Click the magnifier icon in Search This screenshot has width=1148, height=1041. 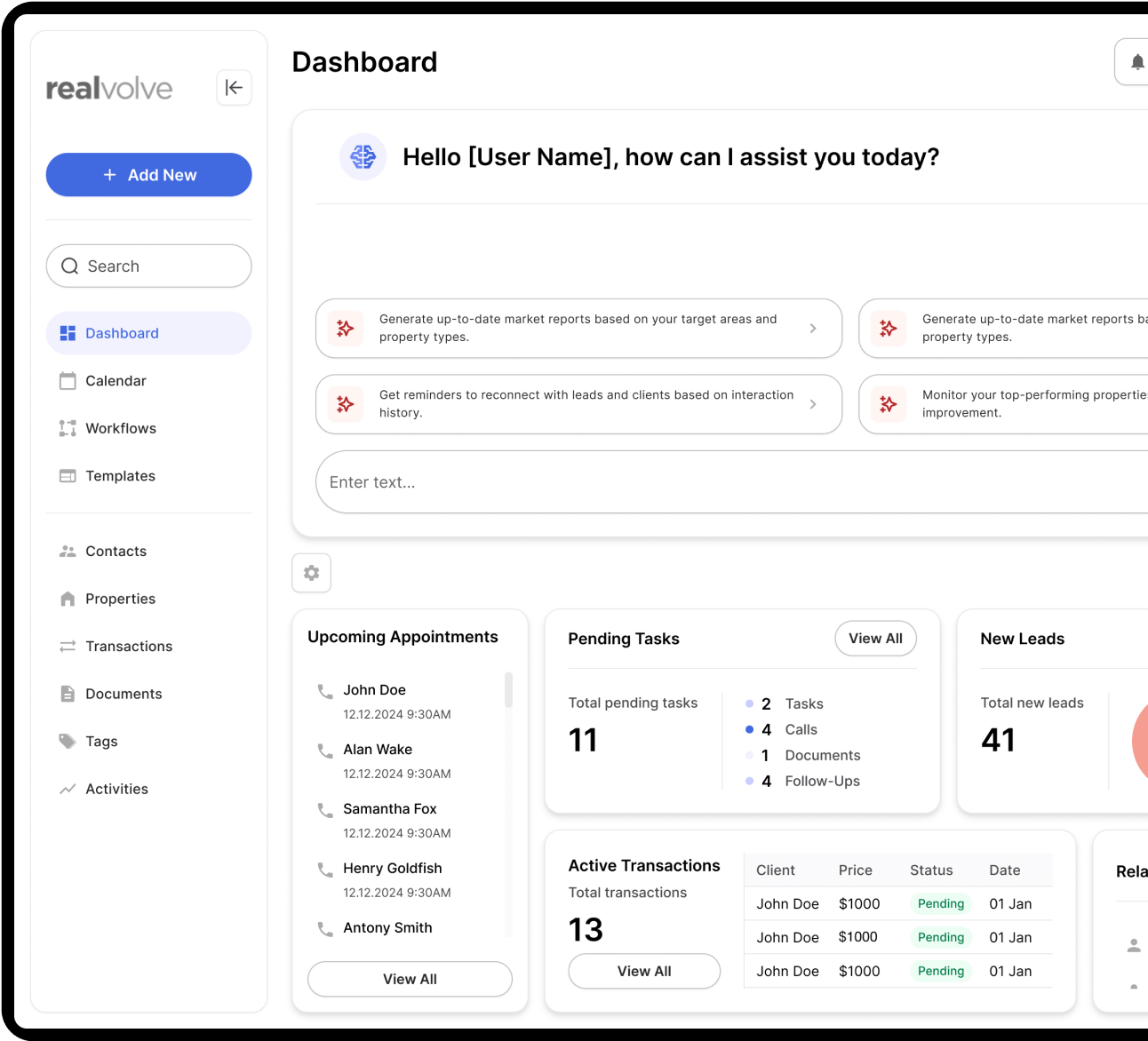[70, 266]
